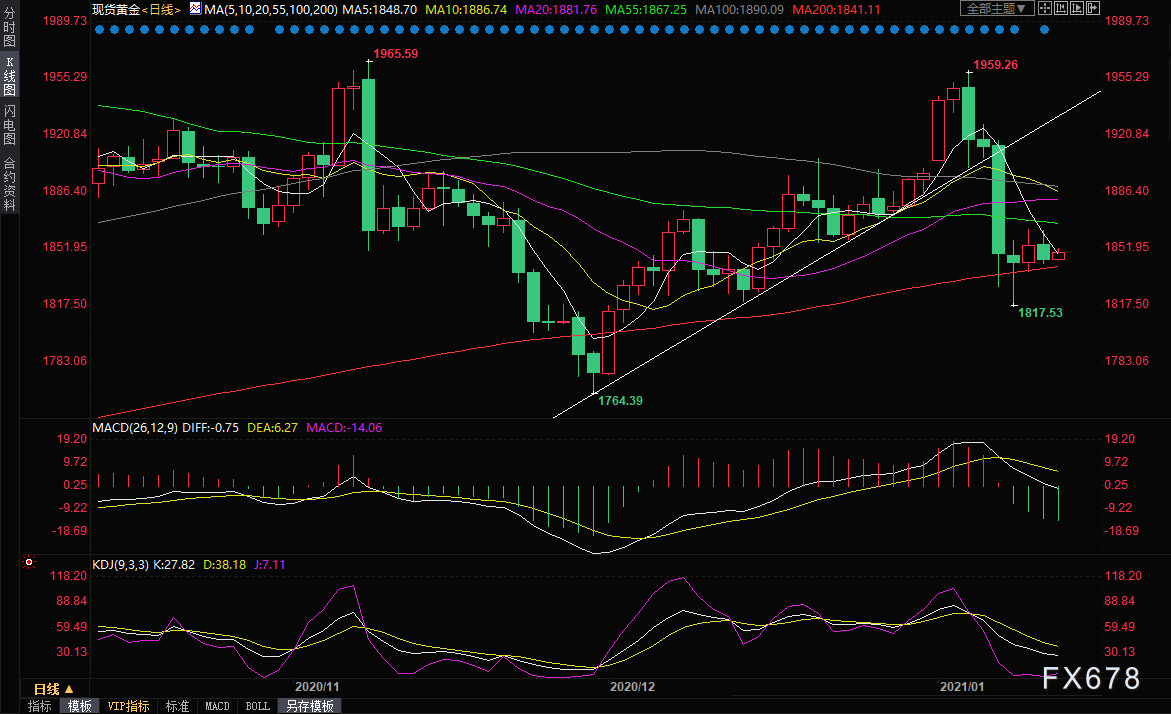Toggle the BOLL indicator button

coord(257,706)
